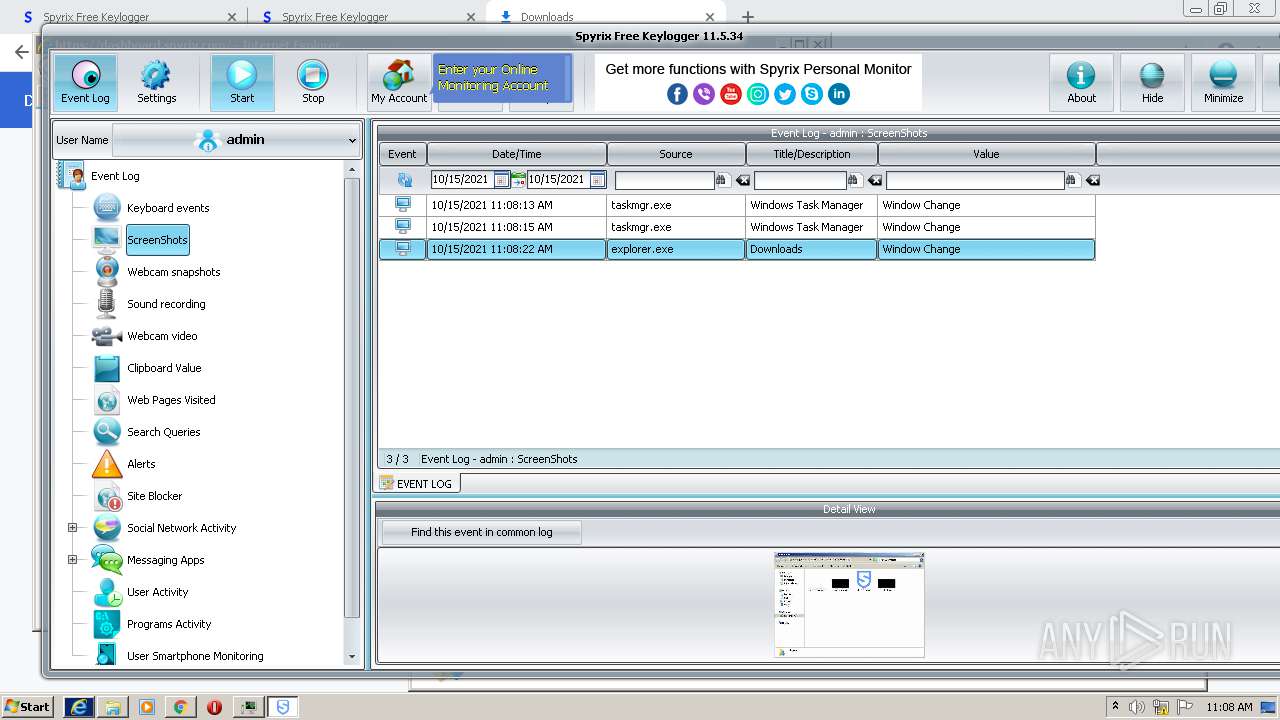The height and width of the screenshot is (720, 1280).
Task: Switch to the EVENT LOG tab
Action: click(417, 483)
